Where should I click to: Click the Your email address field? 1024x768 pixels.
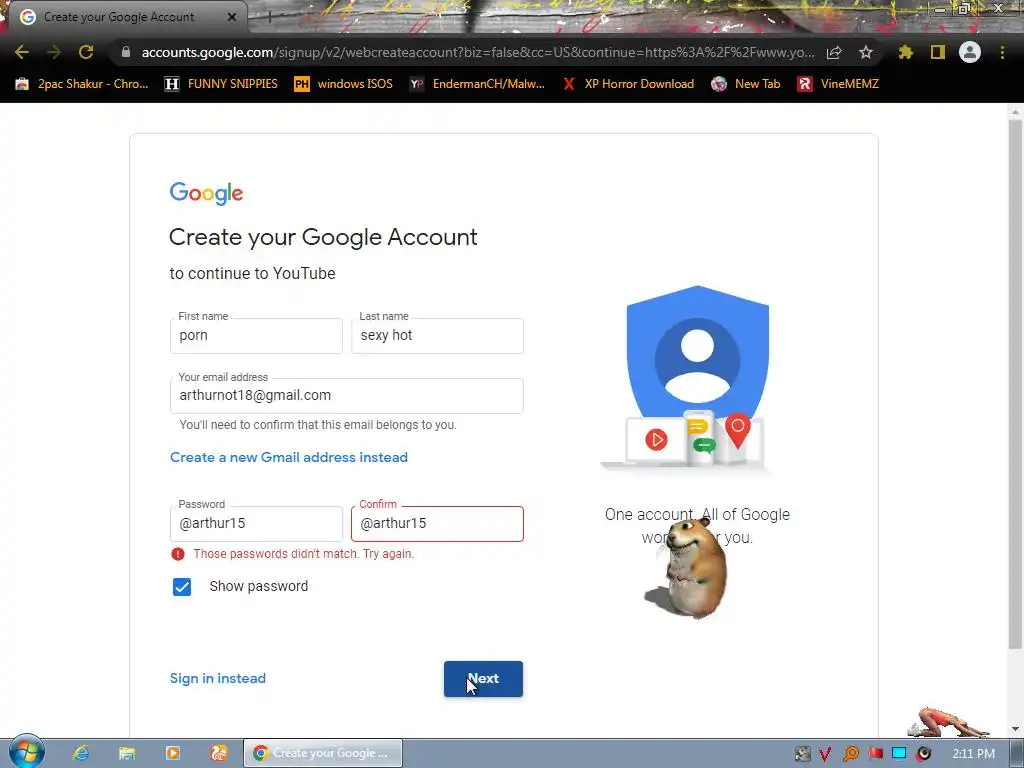point(346,396)
